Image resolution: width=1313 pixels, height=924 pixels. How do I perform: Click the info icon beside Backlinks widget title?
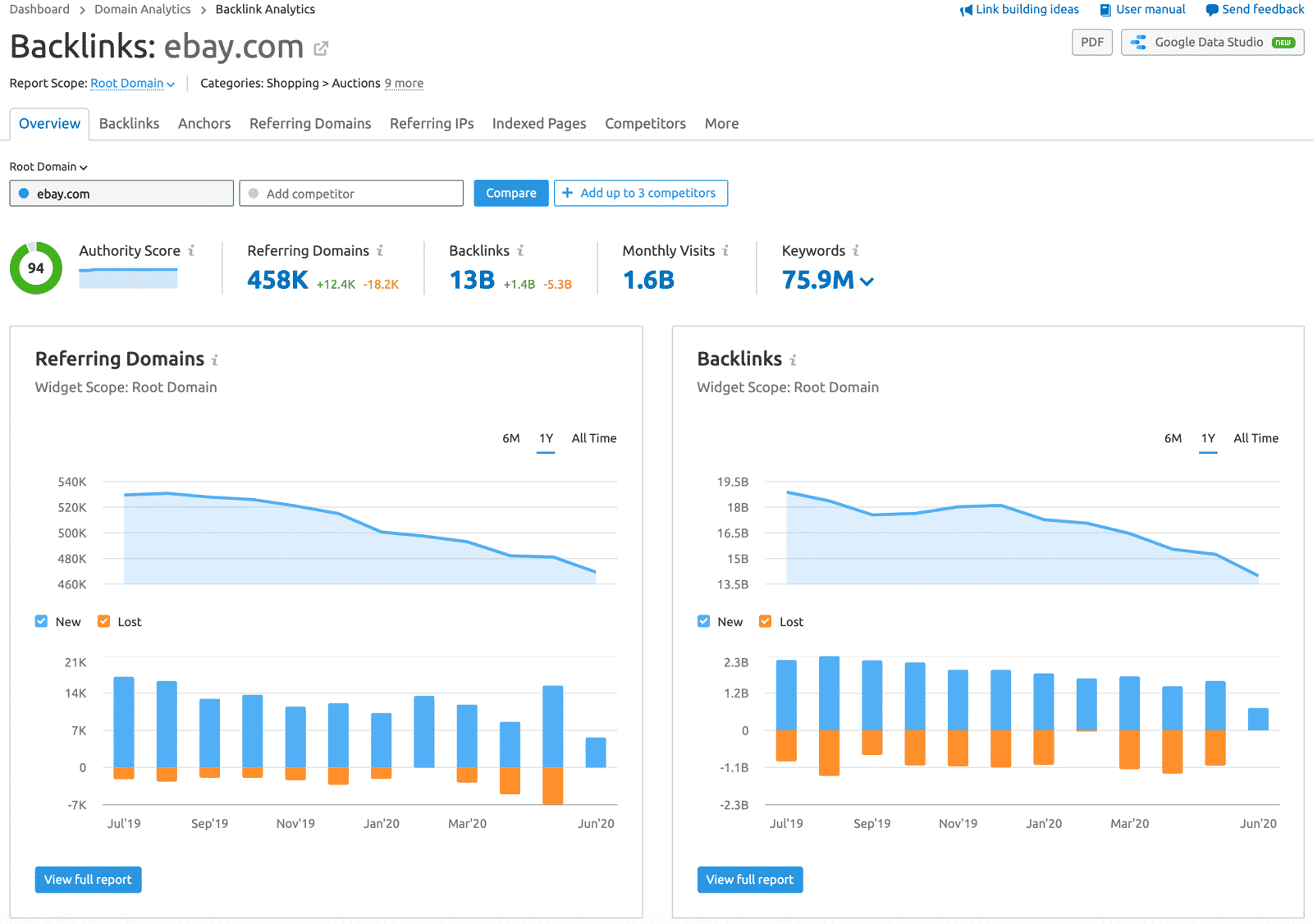coord(793,359)
